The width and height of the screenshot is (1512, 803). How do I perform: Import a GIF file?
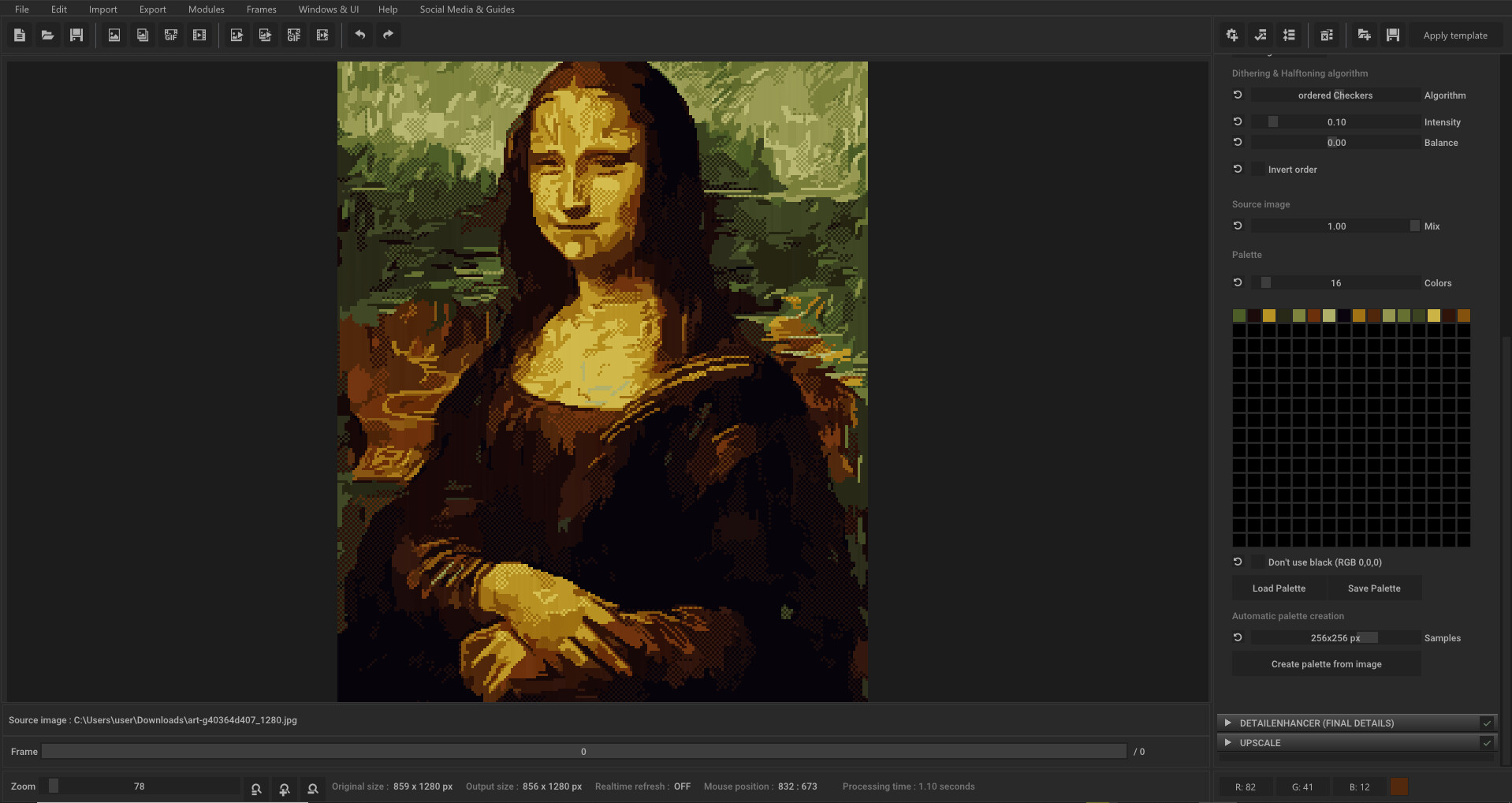(170, 35)
